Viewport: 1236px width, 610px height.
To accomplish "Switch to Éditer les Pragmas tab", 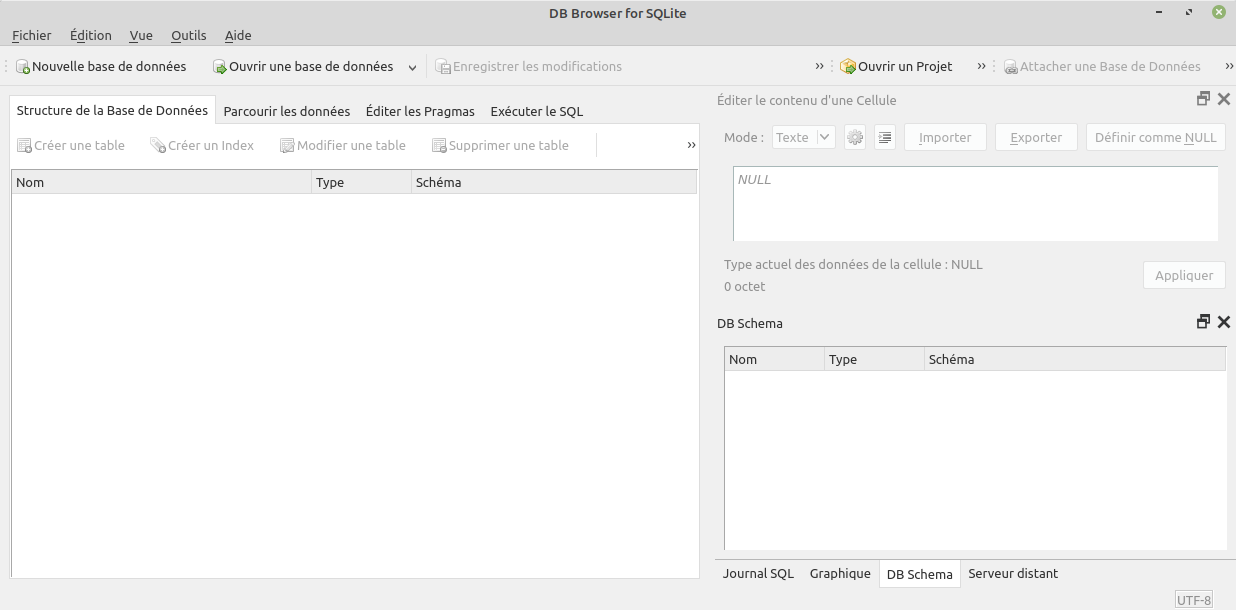I will pos(420,111).
